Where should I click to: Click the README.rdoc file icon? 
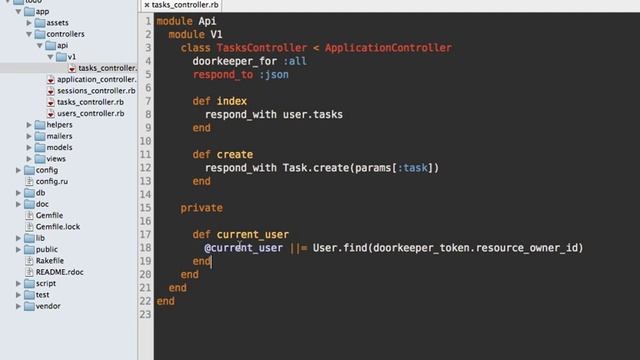point(29,272)
